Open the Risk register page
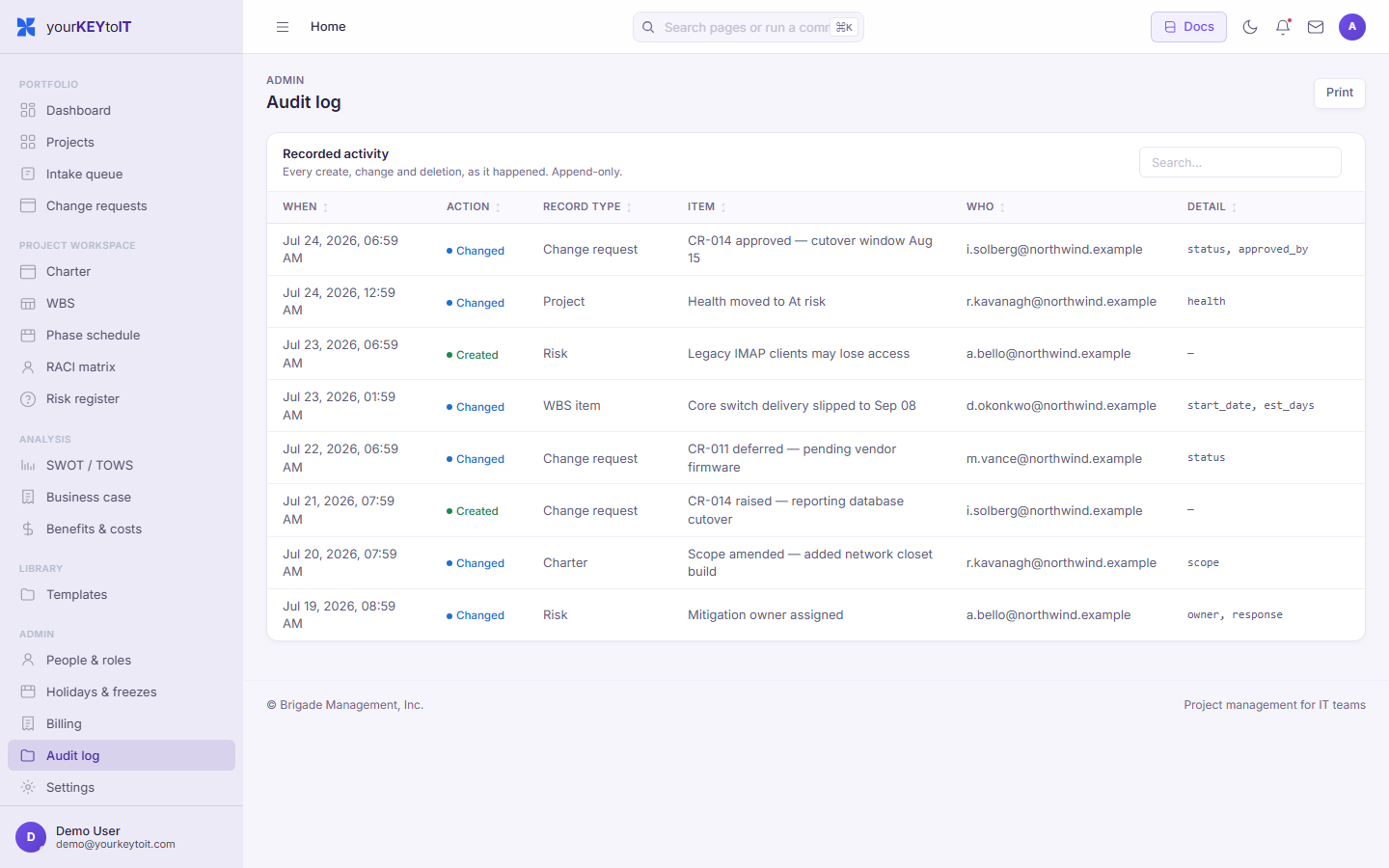Image resolution: width=1389 pixels, height=868 pixels. point(122,398)
